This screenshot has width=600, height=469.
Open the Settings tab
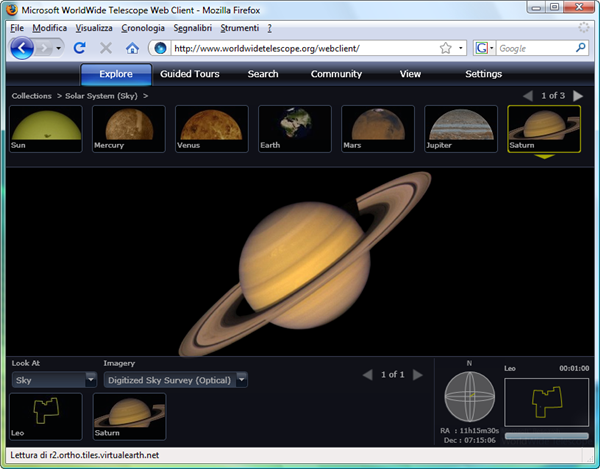483,74
